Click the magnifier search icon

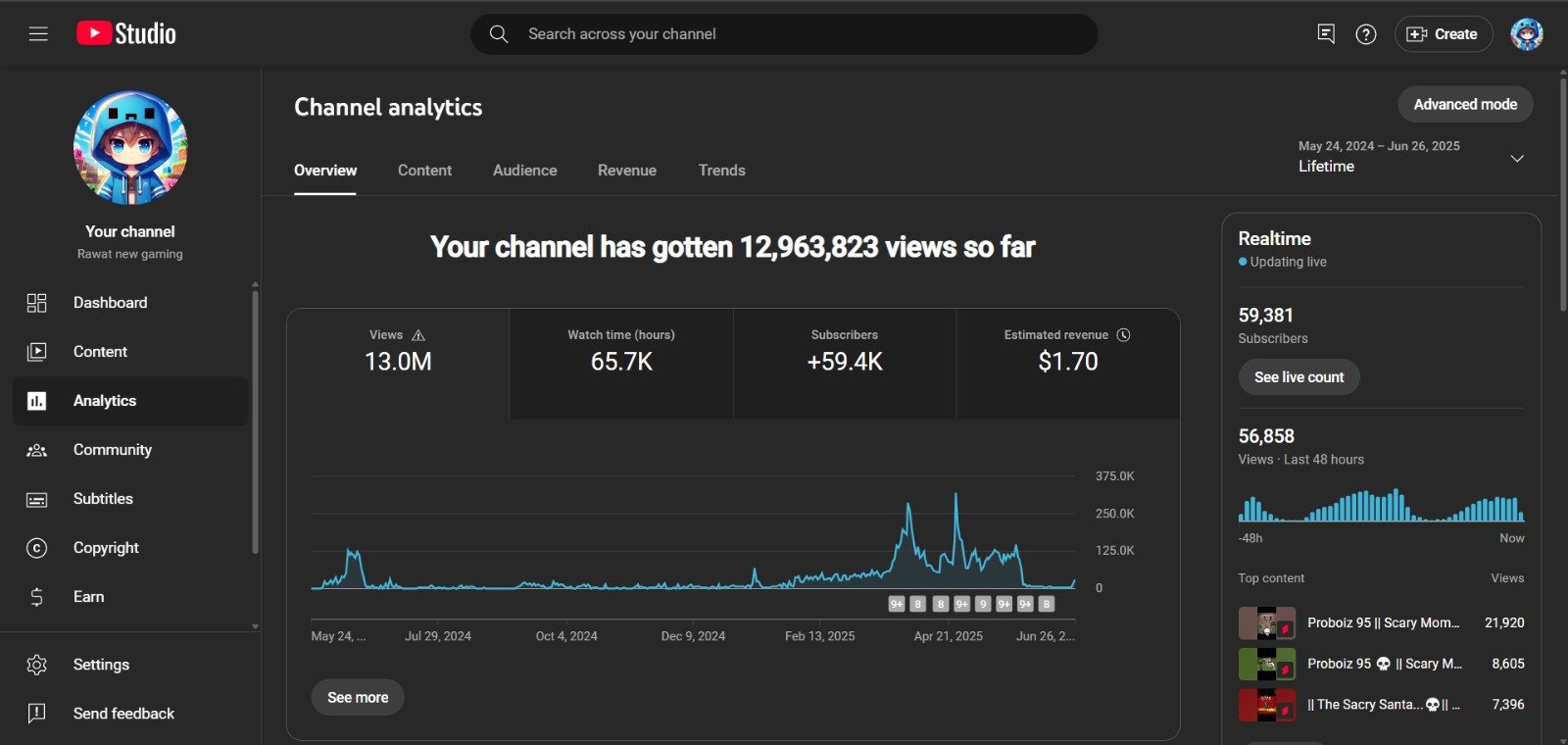[499, 34]
